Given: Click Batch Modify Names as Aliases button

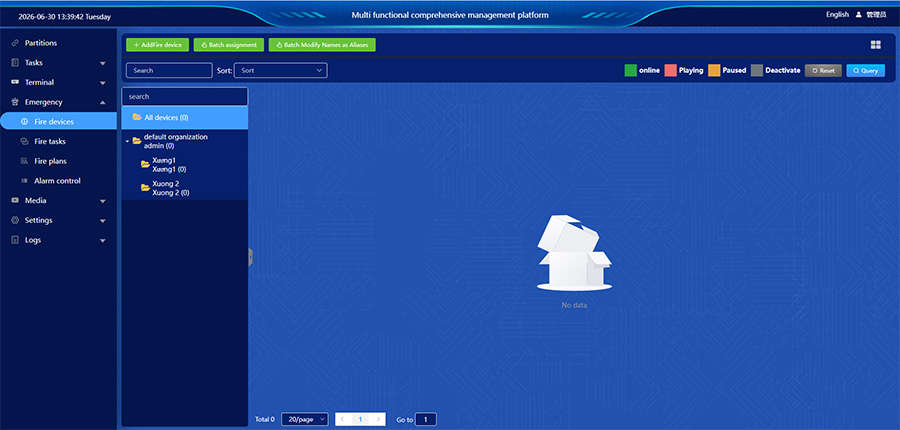Looking at the screenshot, I should (x=322, y=45).
